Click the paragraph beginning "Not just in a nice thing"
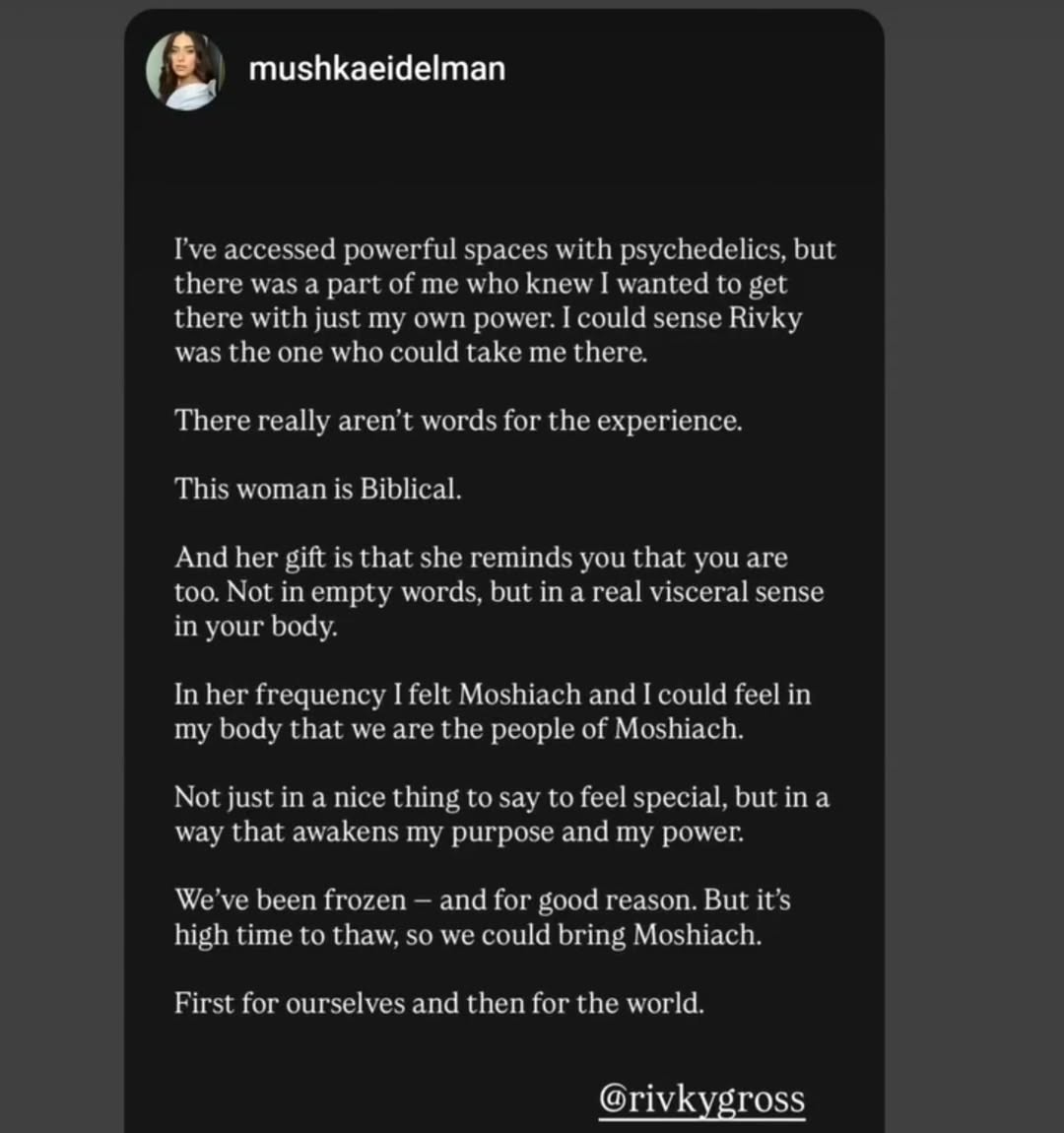1064x1133 pixels. (x=501, y=815)
